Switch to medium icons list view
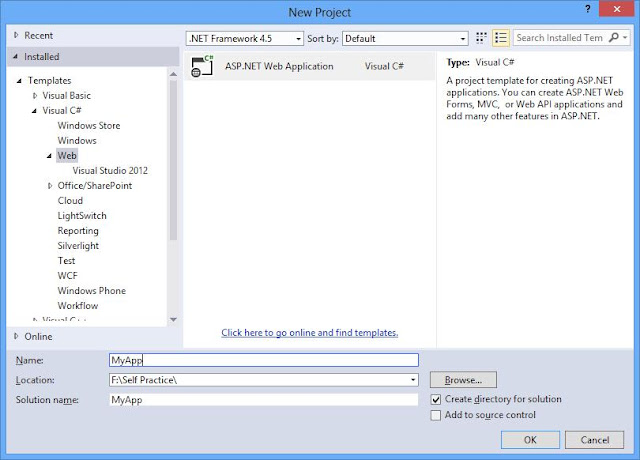Screen dimensions: 640x460 [x=501, y=38]
